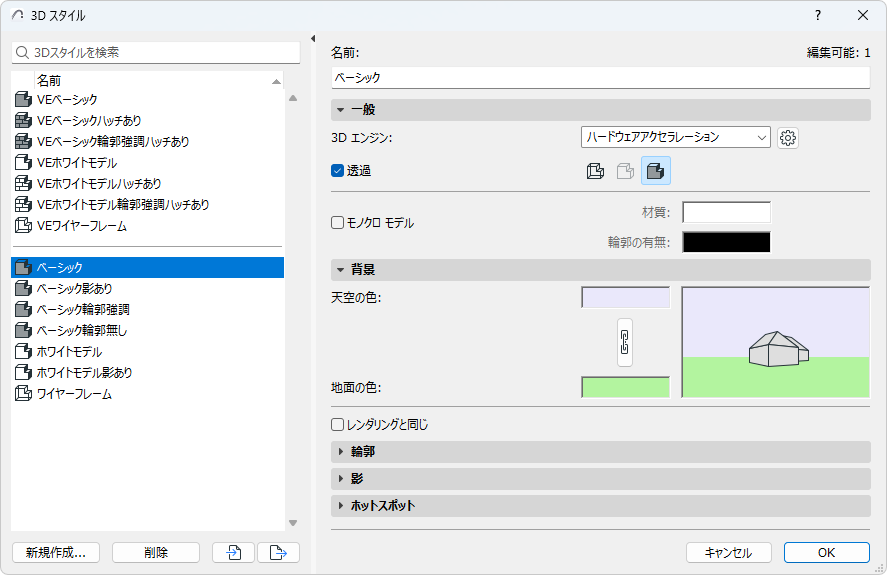Focus the 3Dスタイルを検索 search field
The image size is (887, 575).
tap(156, 53)
